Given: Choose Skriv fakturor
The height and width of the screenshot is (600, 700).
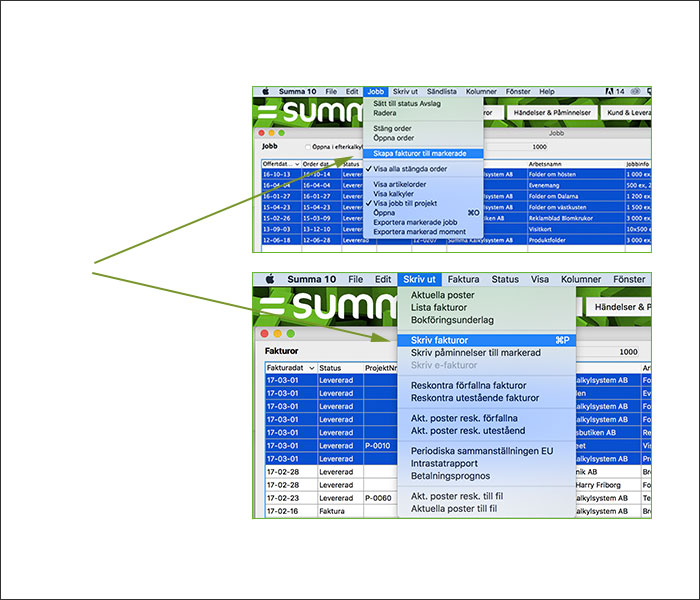Looking at the screenshot, I should [x=486, y=340].
